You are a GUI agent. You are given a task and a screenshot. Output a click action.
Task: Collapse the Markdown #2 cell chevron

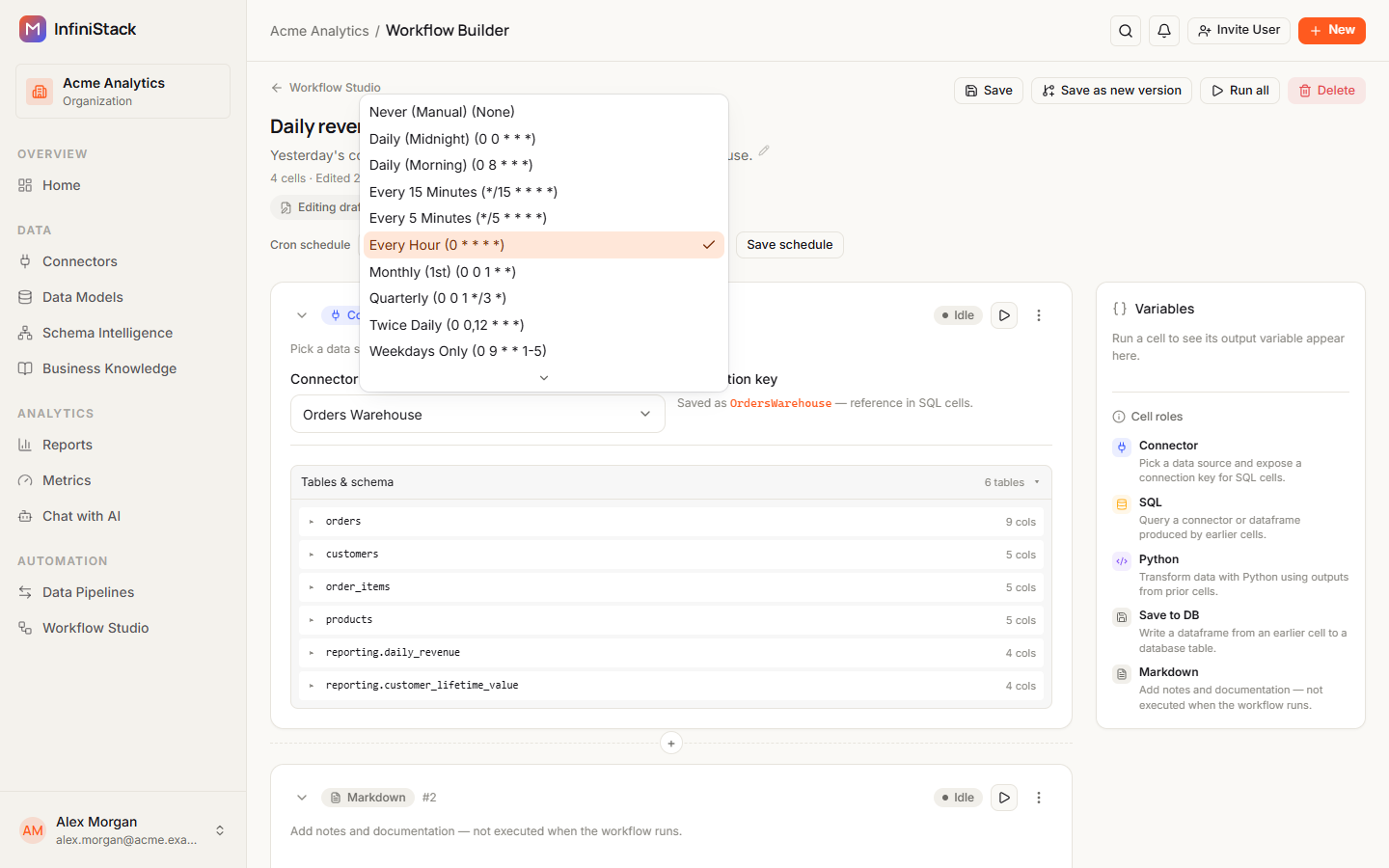click(x=302, y=798)
